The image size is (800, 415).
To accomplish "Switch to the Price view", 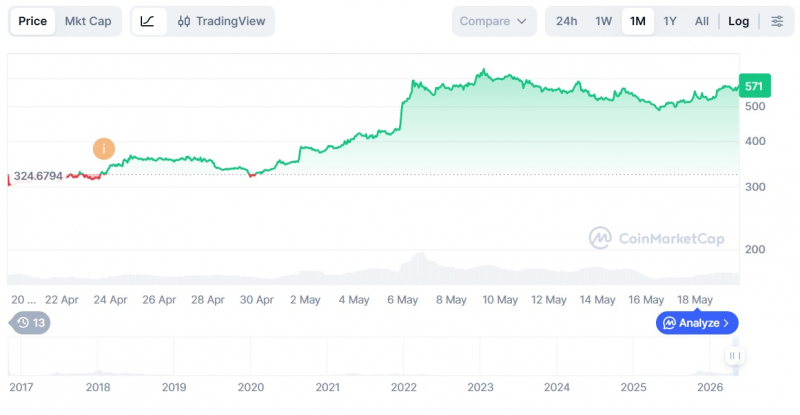I will (33, 21).
